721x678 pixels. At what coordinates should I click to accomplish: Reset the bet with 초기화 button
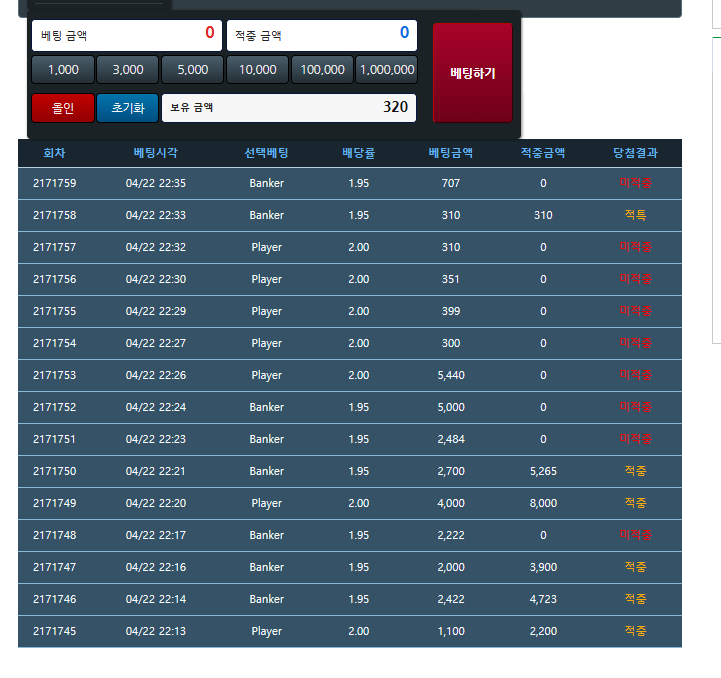128,107
